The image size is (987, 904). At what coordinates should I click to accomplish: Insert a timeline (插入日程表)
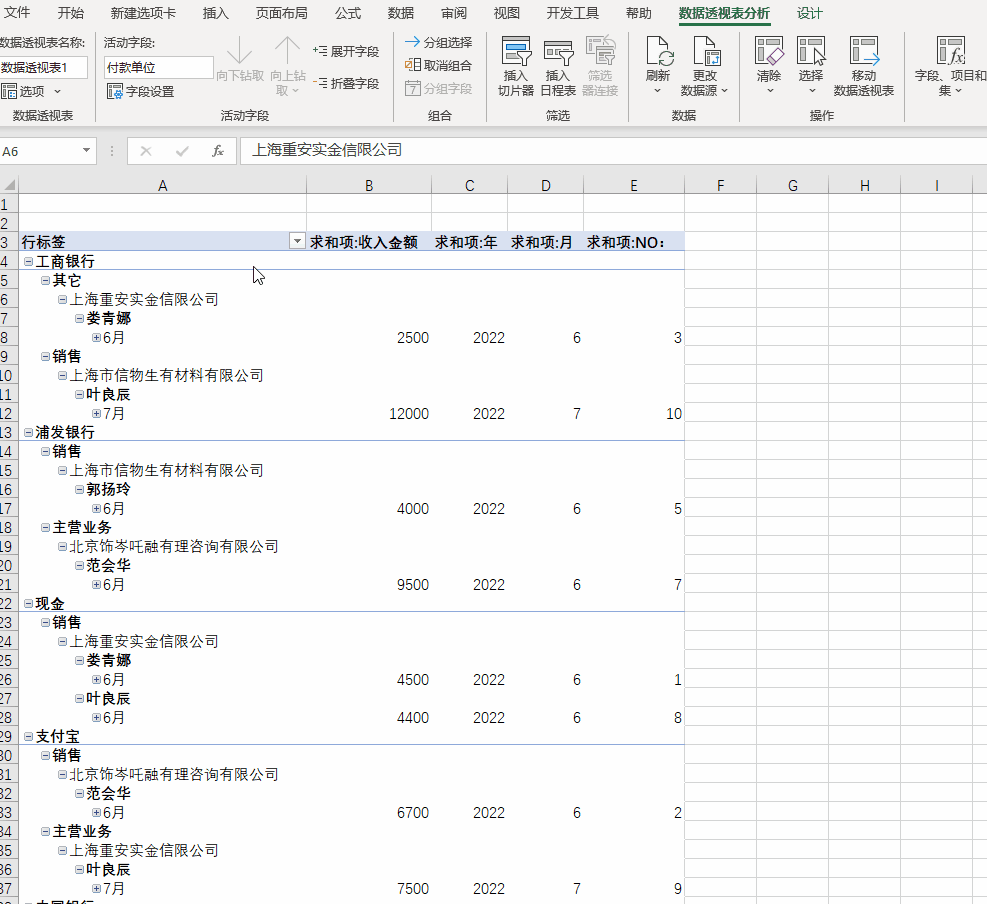click(558, 66)
